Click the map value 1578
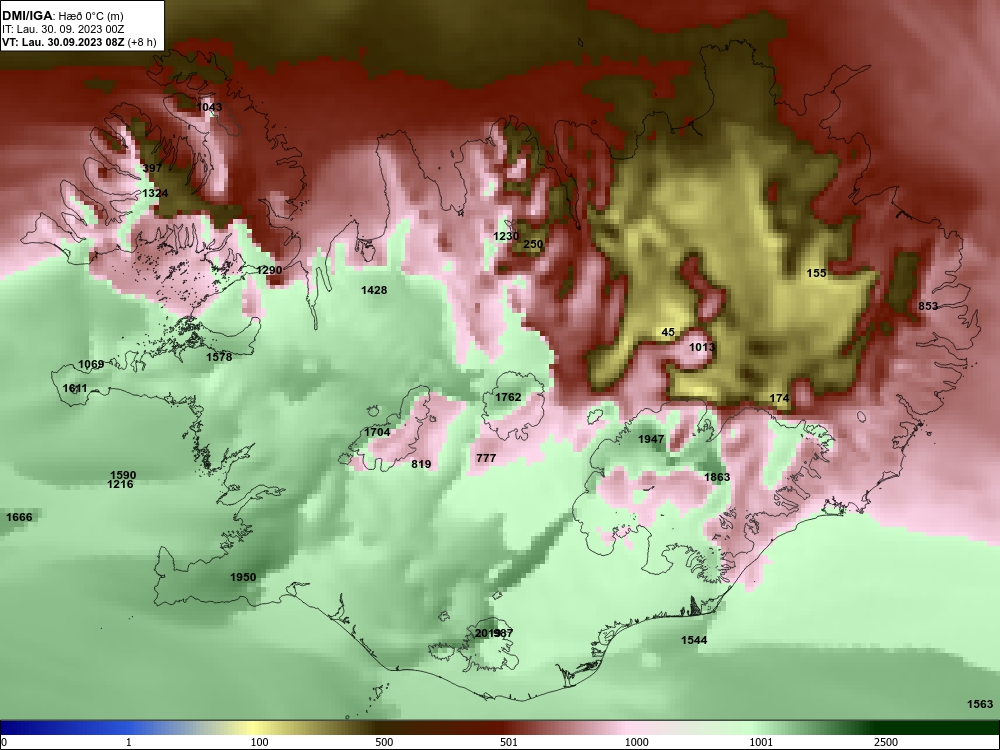 click(x=219, y=357)
